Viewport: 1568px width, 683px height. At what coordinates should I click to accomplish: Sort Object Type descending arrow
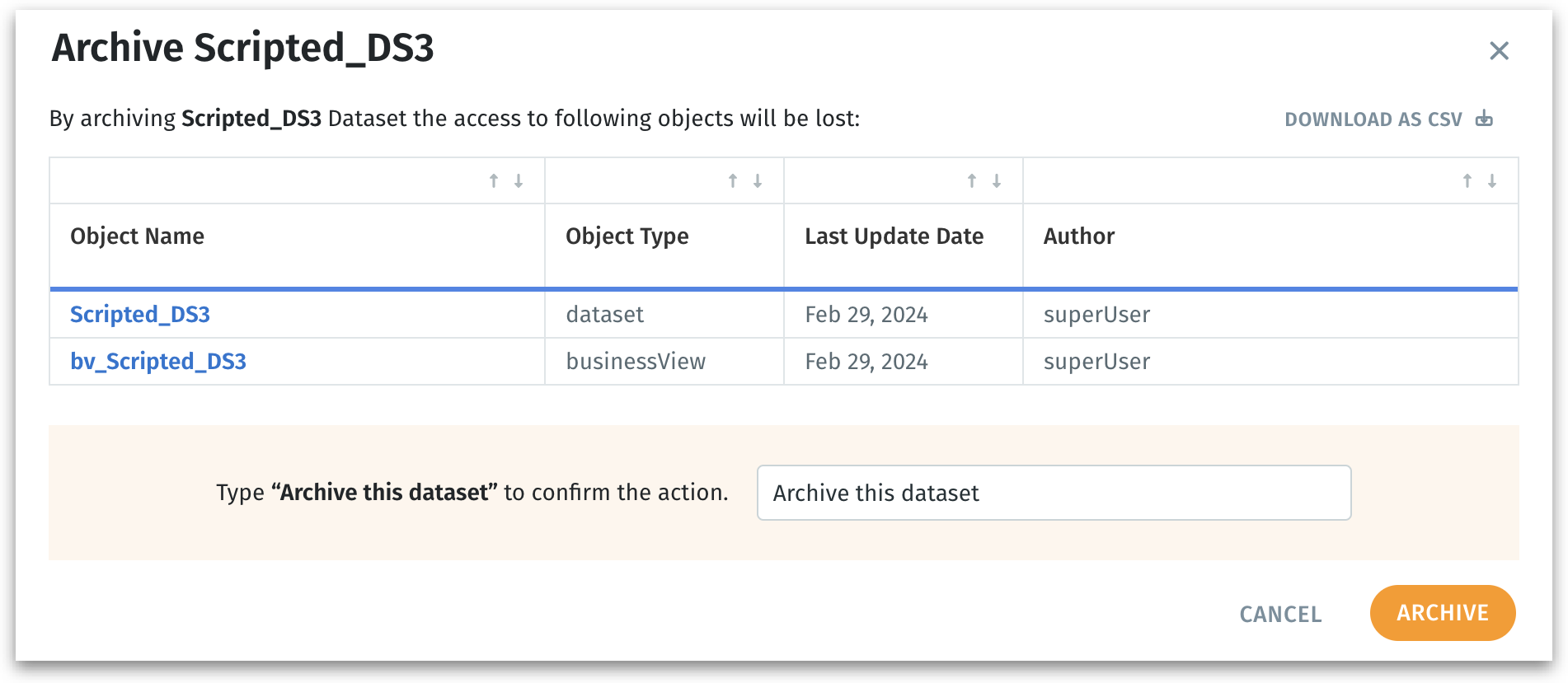click(x=758, y=180)
